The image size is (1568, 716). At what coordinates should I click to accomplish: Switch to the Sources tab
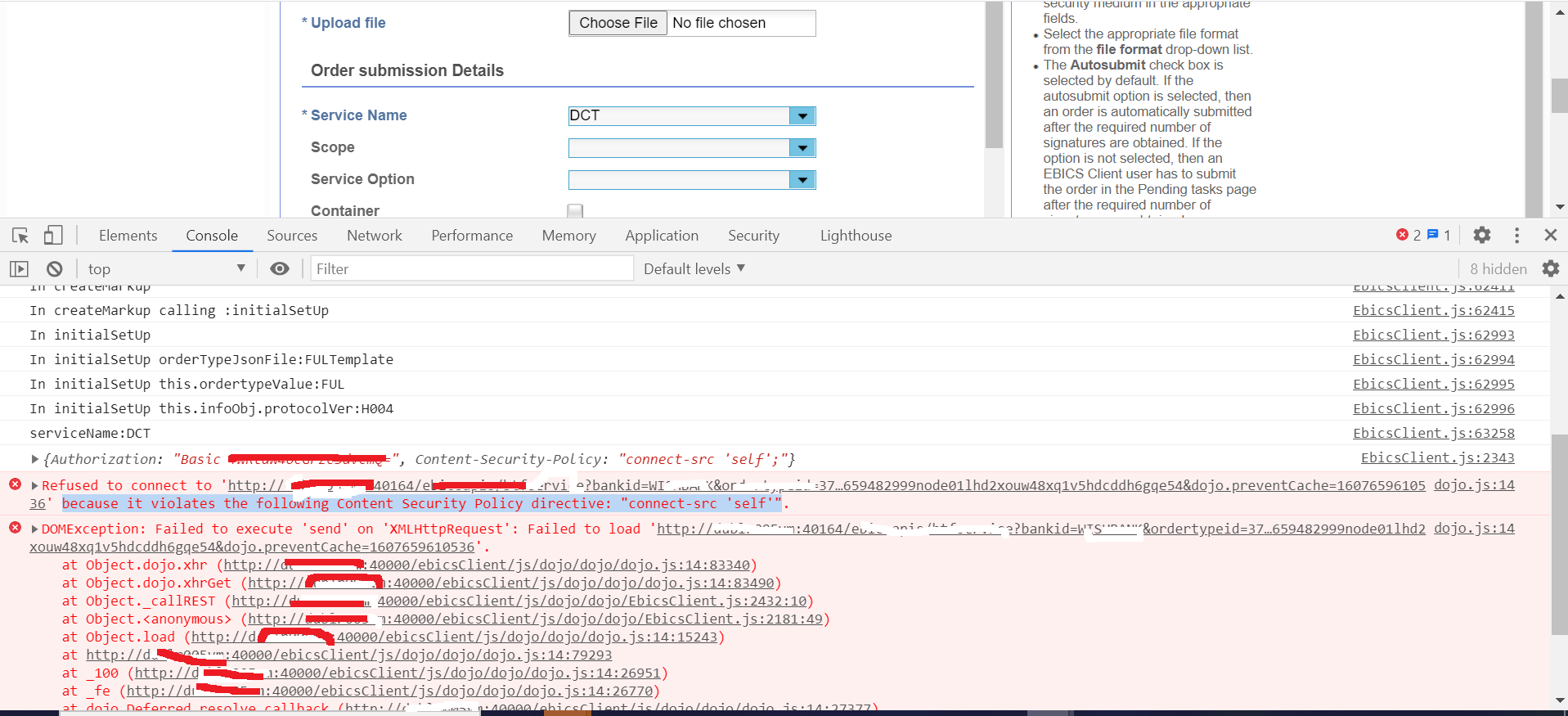pos(292,236)
